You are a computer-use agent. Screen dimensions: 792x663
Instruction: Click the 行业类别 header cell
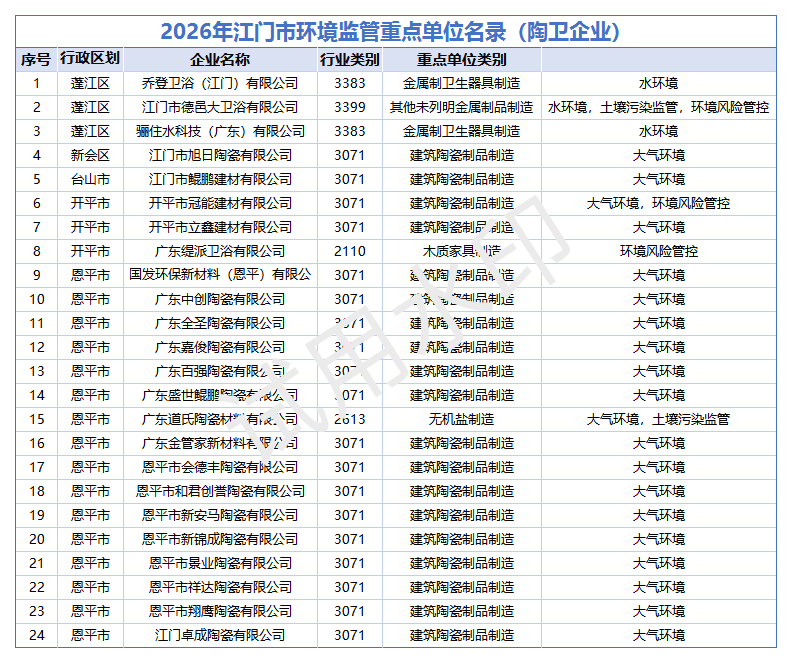(349, 60)
